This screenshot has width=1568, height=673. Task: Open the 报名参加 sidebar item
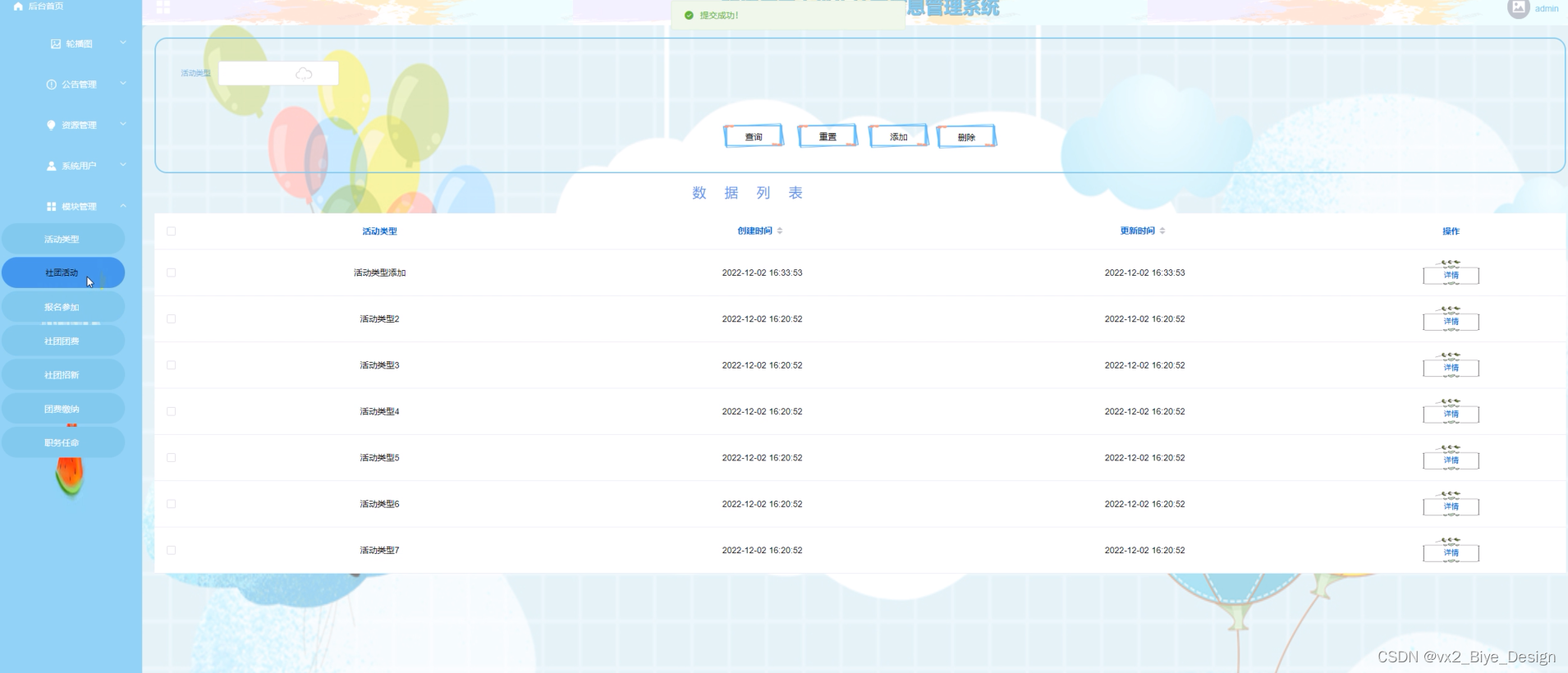click(63, 307)
